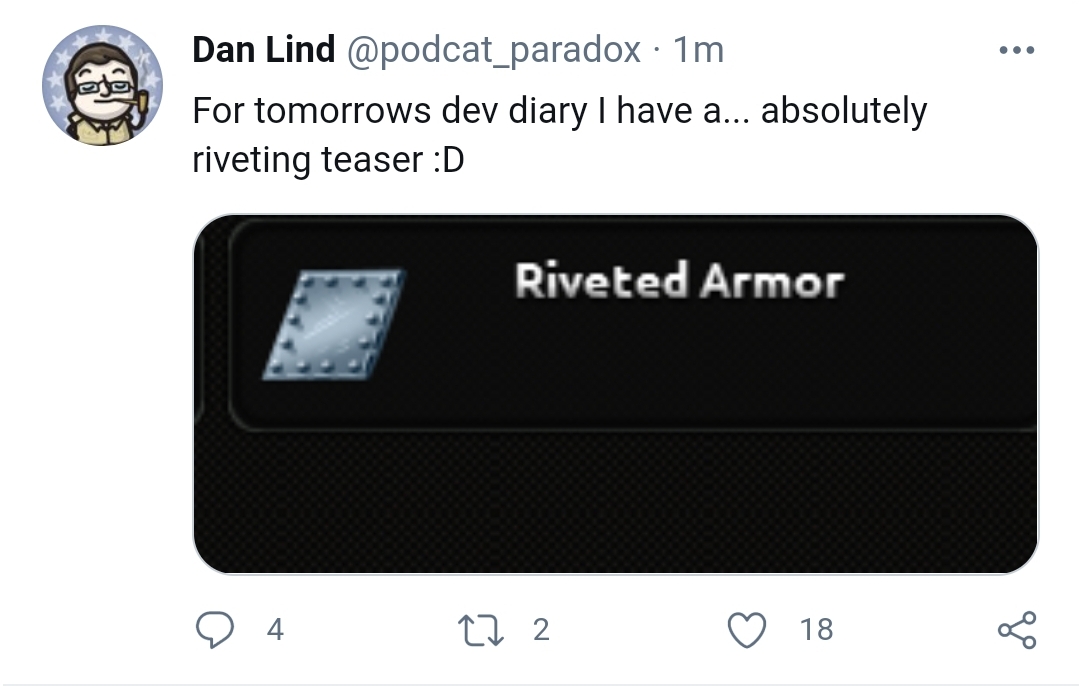Click the words riveting teaser
This screenshot has height=686, width=1079.
click(x=308, y=160)
